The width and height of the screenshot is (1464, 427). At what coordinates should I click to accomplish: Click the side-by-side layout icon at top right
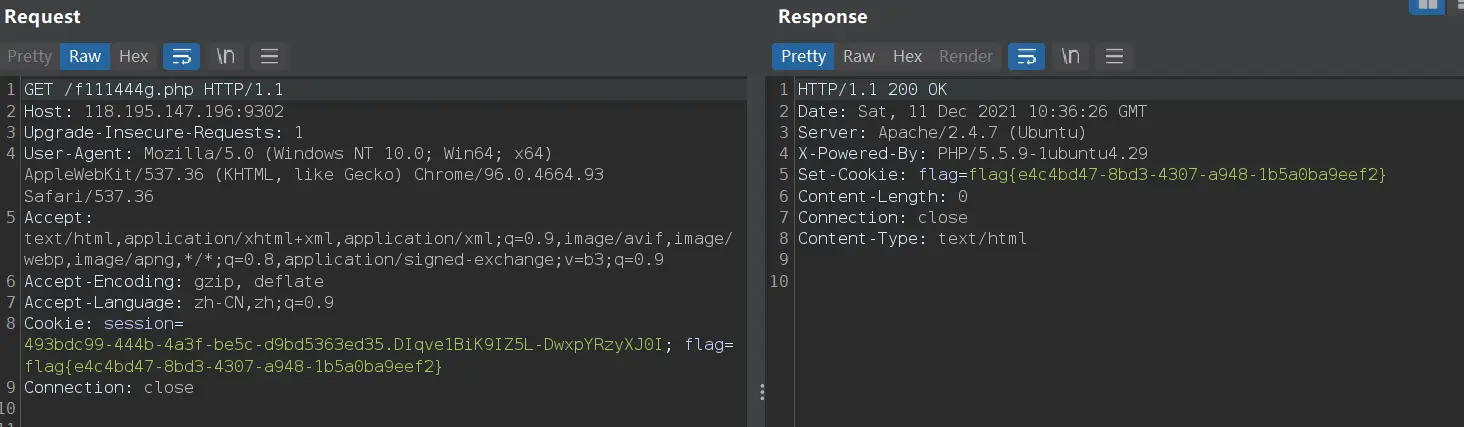click(1427, 5)
